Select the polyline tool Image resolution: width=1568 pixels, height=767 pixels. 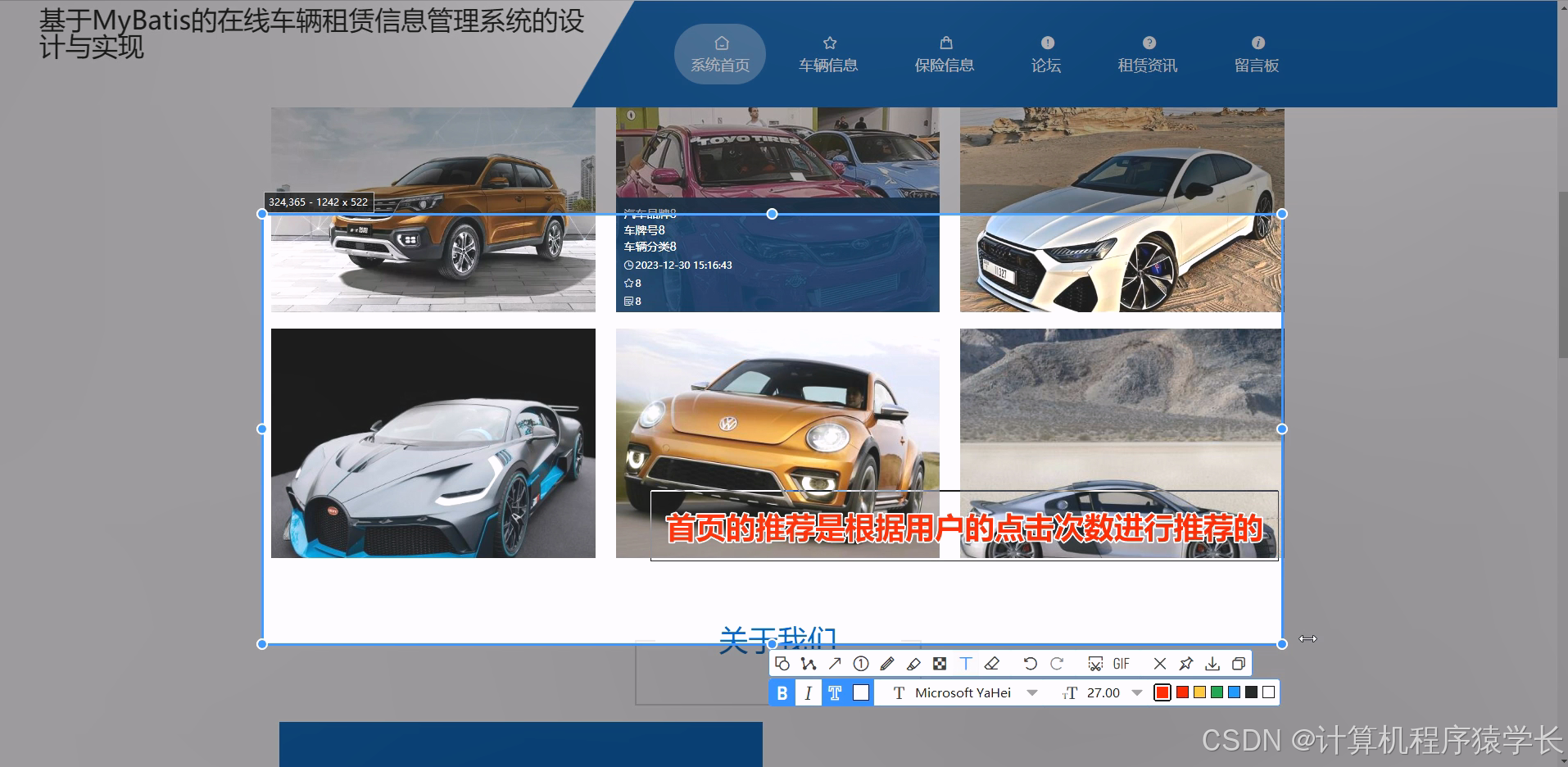click(x=809, y=664)
